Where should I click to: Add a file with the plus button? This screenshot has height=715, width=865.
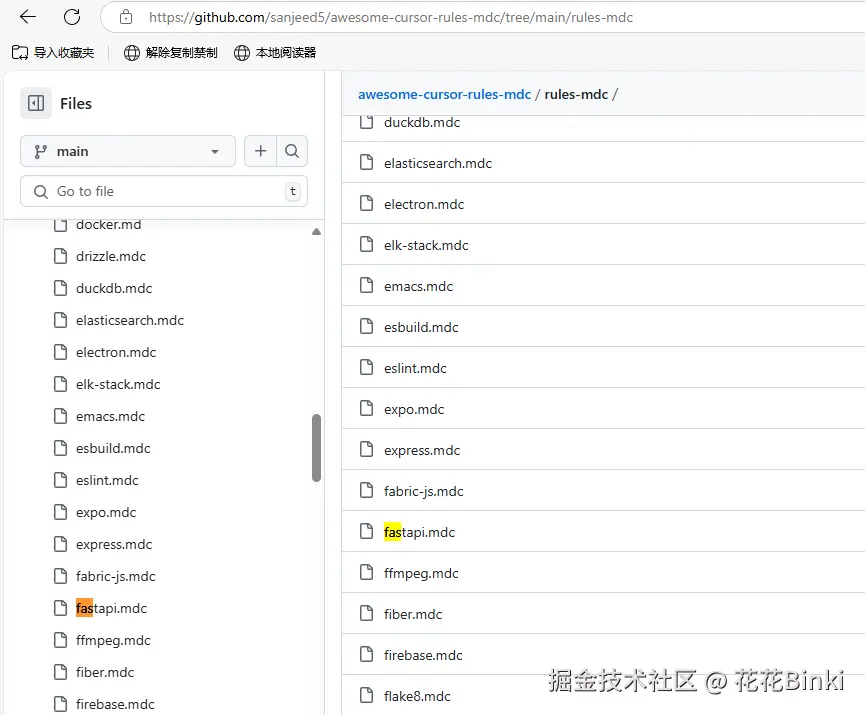(260, 151)
